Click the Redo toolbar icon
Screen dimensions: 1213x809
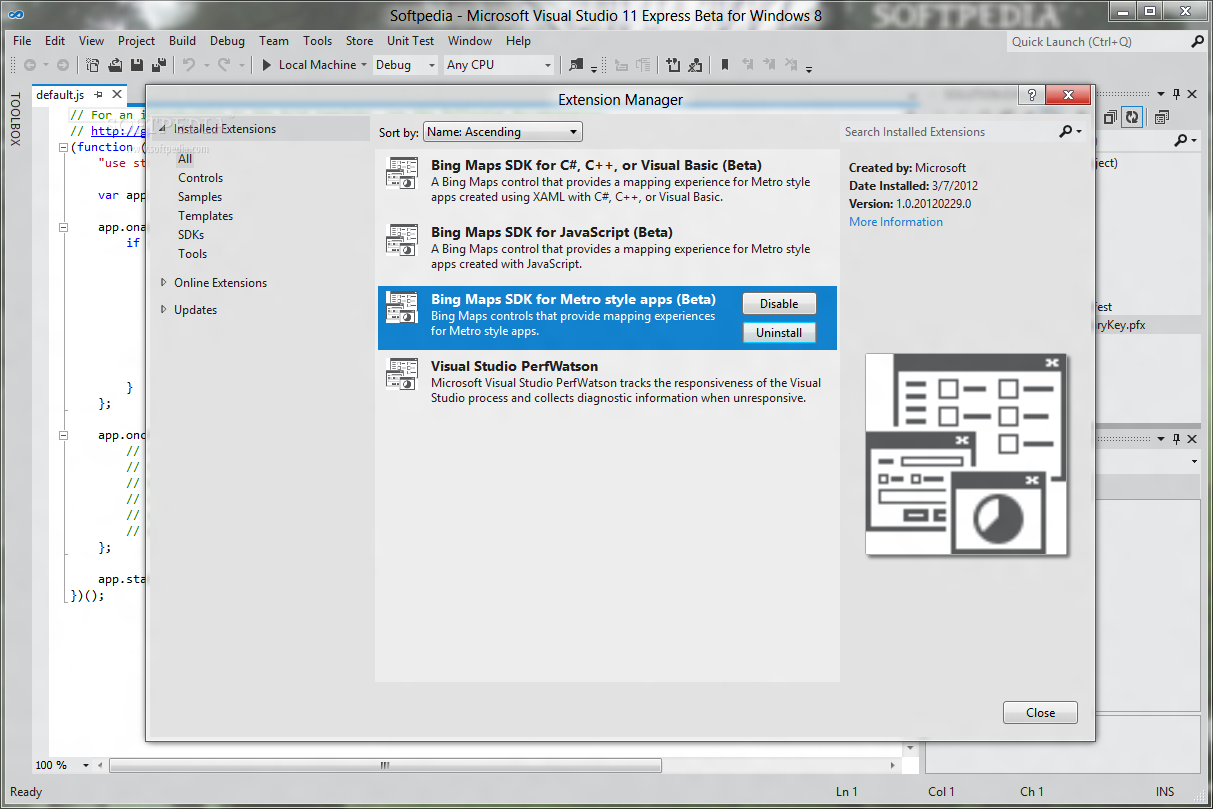point(224,65)
